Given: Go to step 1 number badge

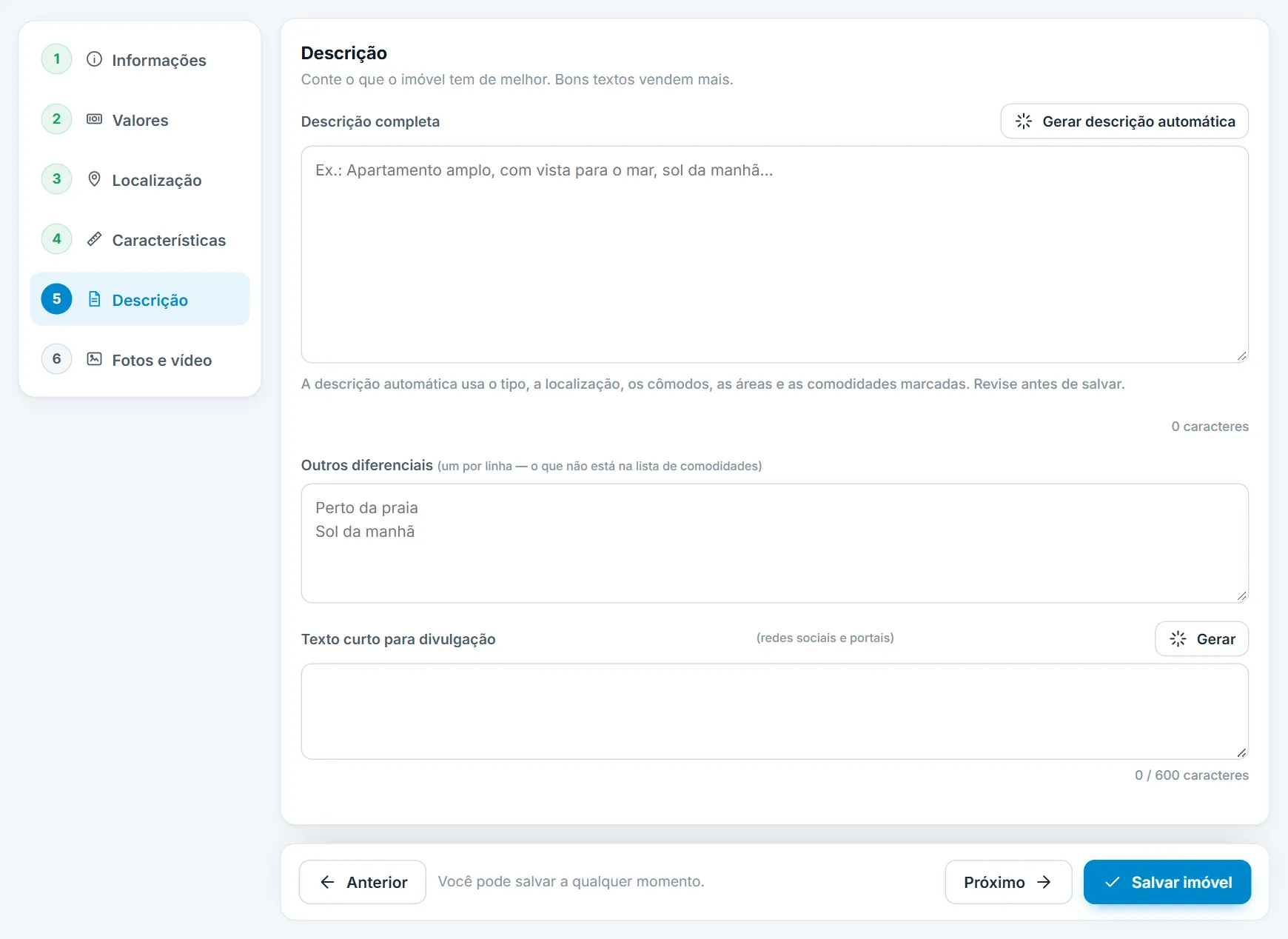Looking at the screenshot, I should (56, 59).
